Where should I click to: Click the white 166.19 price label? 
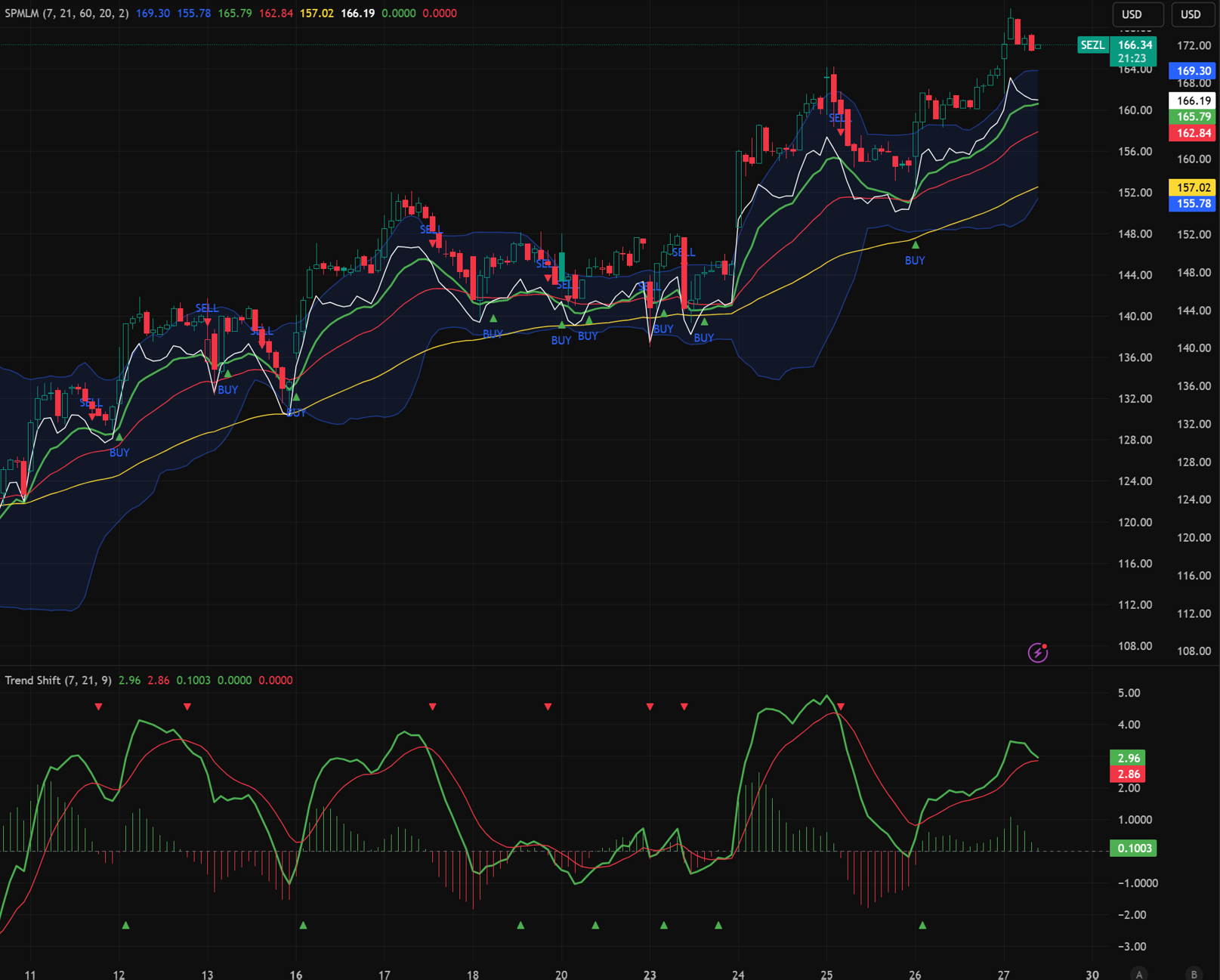pyautogui.click(x=1193, y=100)
